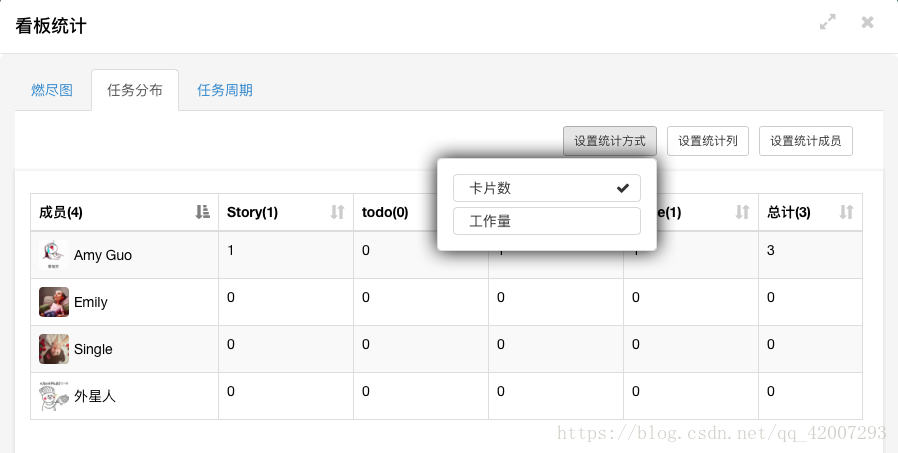Choose 卡片数 statistic mode
The width and height of the screenshot is (898, 453).
[x=547, y=188]
